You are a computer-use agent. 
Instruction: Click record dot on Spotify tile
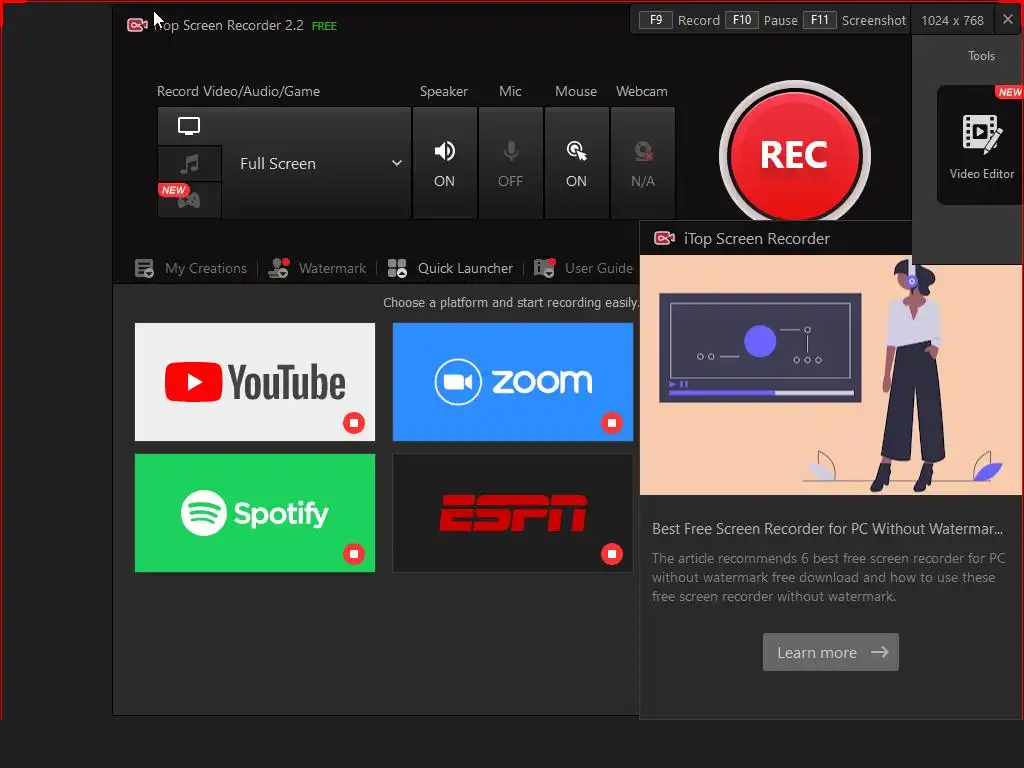coord(354,554)
